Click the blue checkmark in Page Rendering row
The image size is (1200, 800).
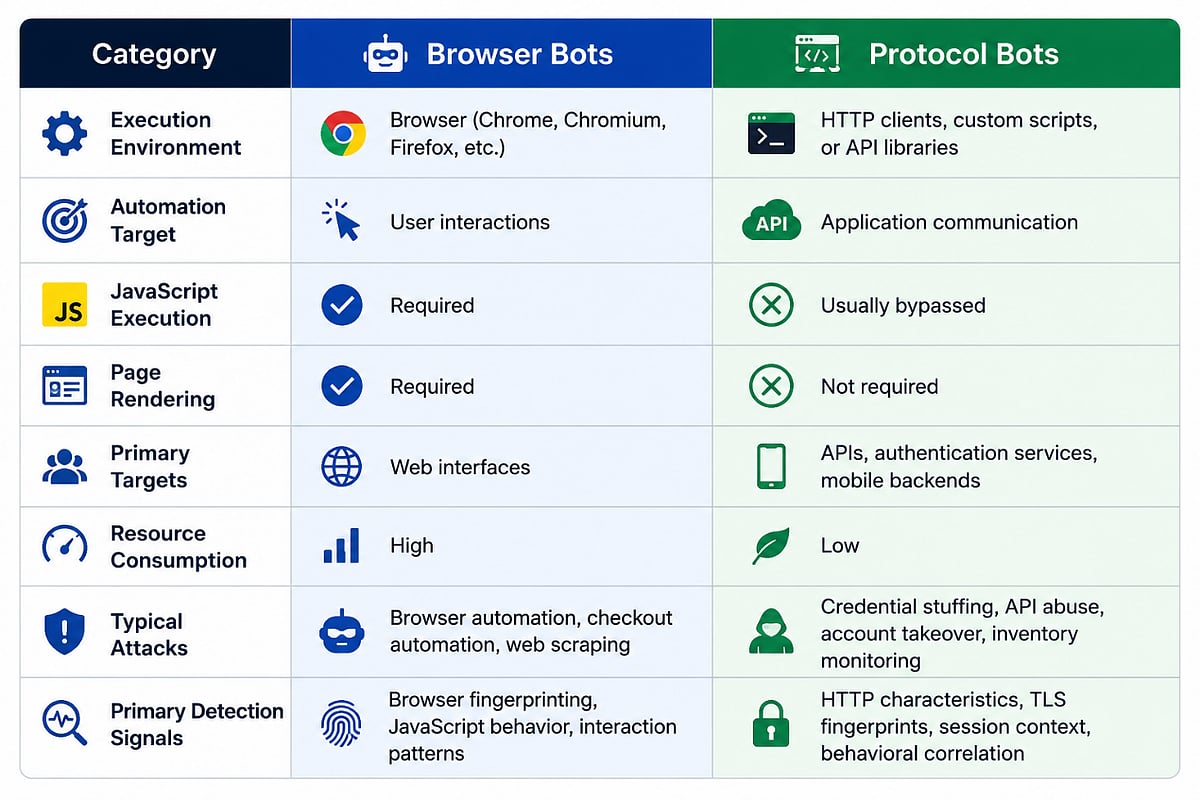point(342,386)
